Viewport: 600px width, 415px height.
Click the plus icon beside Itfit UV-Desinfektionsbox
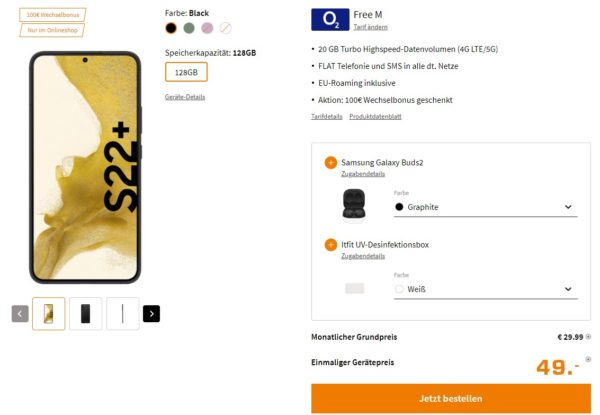pos(331,244)
